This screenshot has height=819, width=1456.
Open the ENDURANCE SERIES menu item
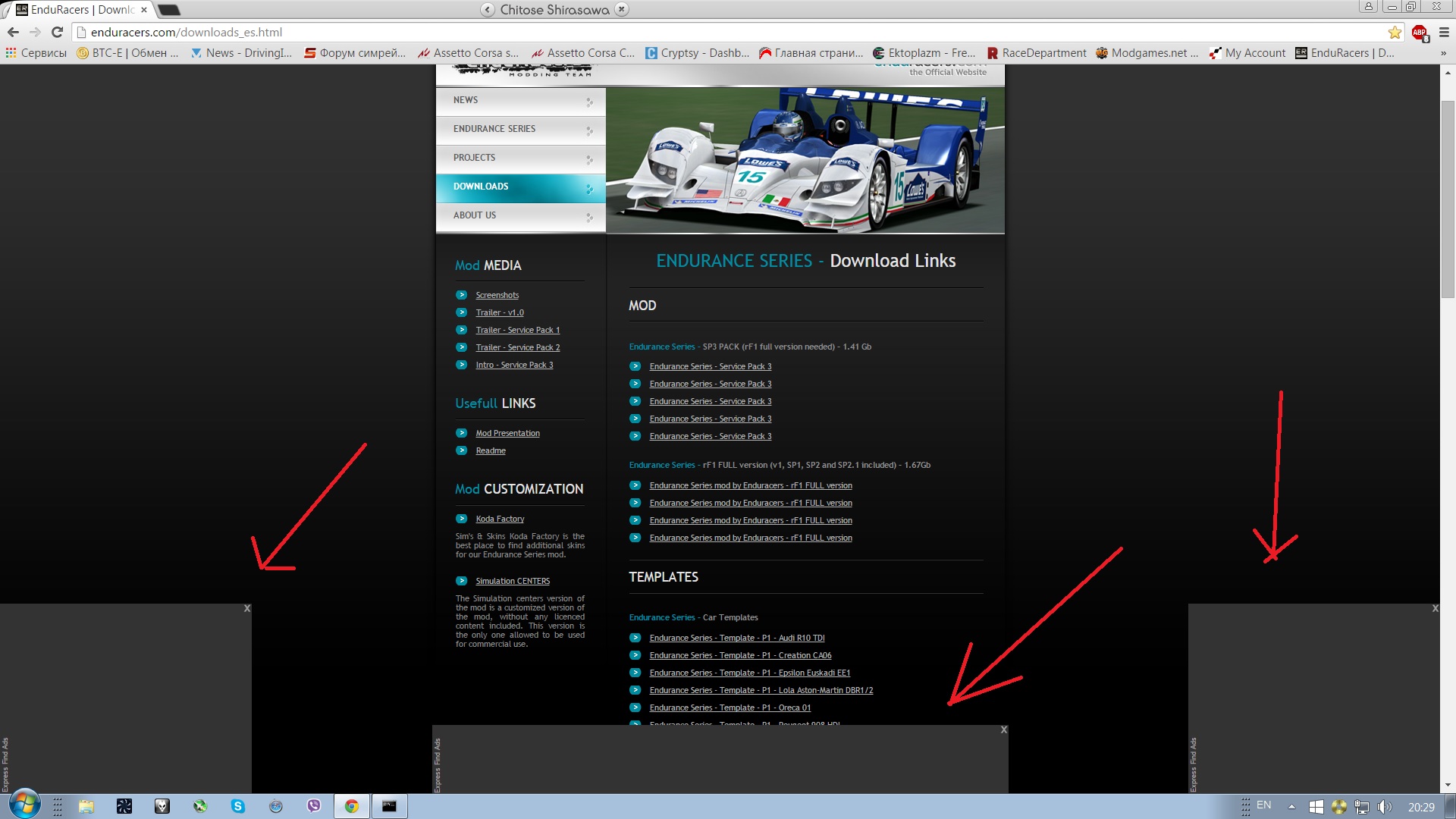coord(494,129)
